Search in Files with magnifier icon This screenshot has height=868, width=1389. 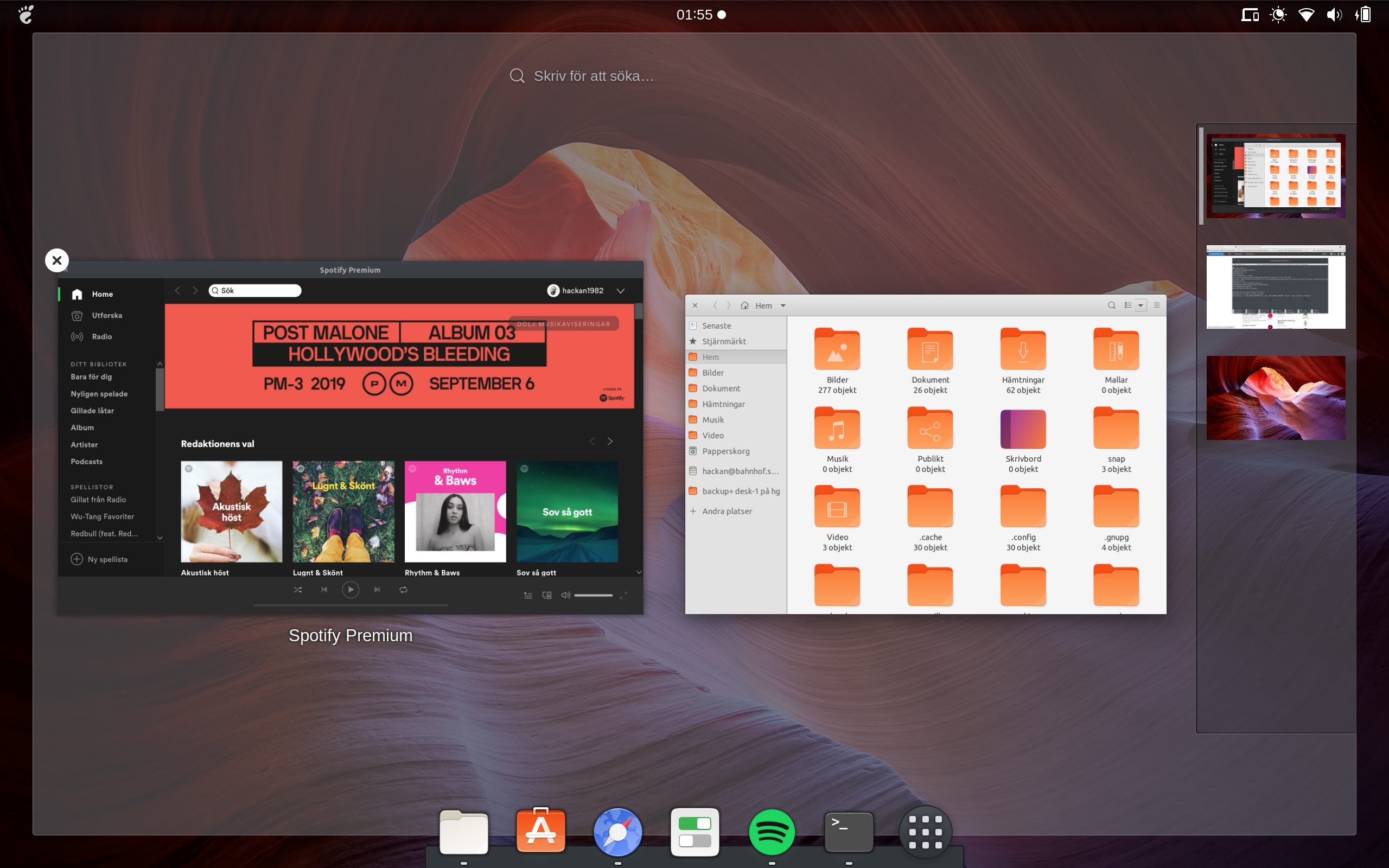(x=1112, y=305)
